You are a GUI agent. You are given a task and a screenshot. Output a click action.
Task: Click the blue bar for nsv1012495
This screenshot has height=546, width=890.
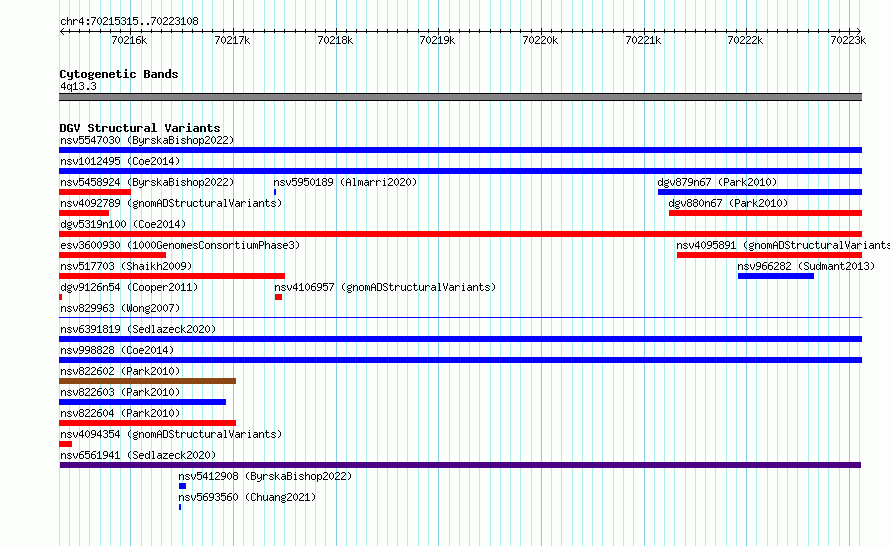click(x=460, y=171)
